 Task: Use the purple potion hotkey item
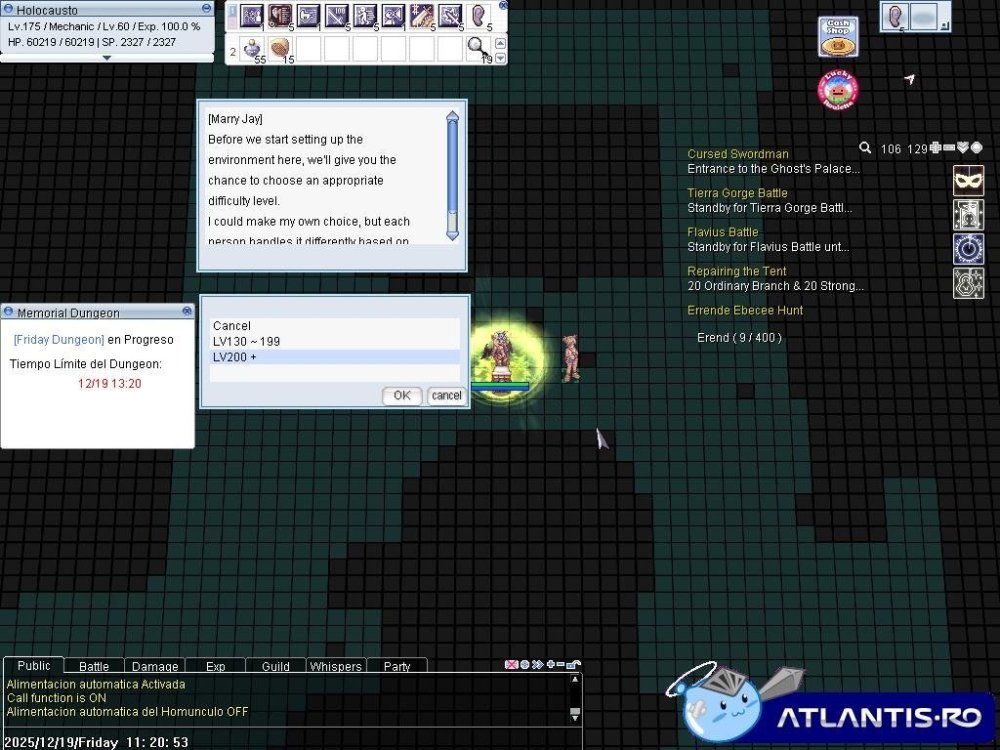click(x=251, y=48)
